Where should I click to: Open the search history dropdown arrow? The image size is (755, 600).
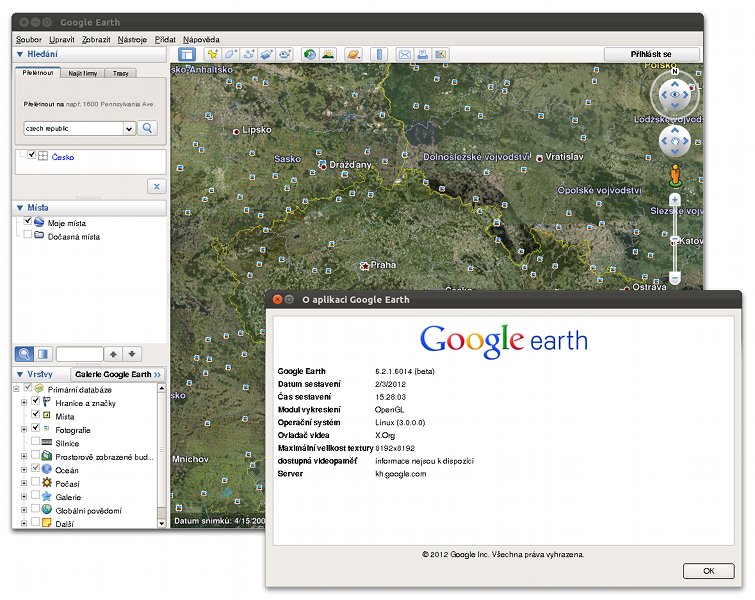tap(129, 129)
